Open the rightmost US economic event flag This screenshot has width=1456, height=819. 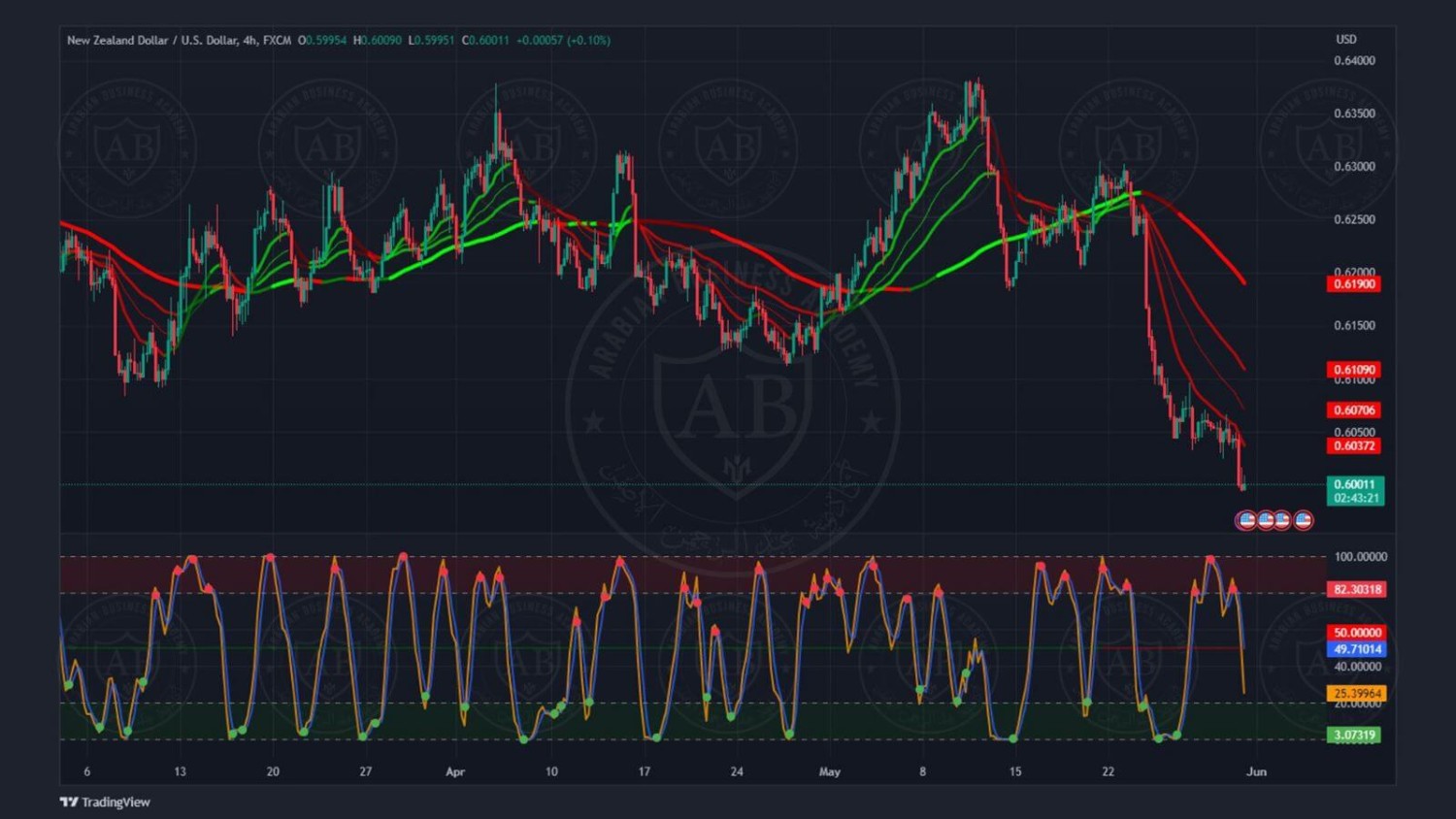[1304, 520]
